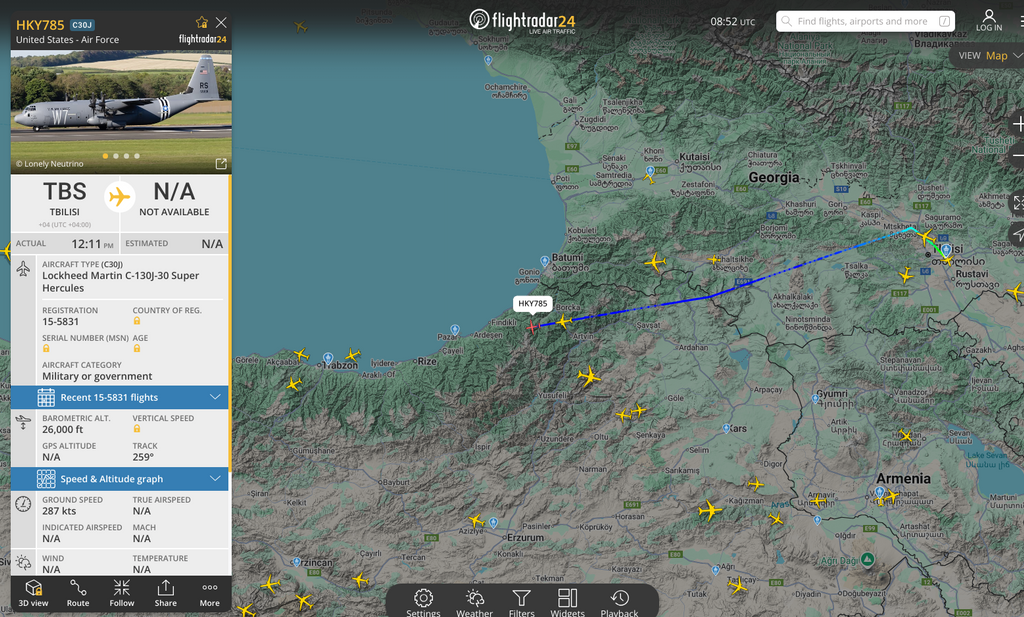This screenshot has height=617, width=1024.
Task: Select the Erzincan airport pin
Action: pos(297,562)
